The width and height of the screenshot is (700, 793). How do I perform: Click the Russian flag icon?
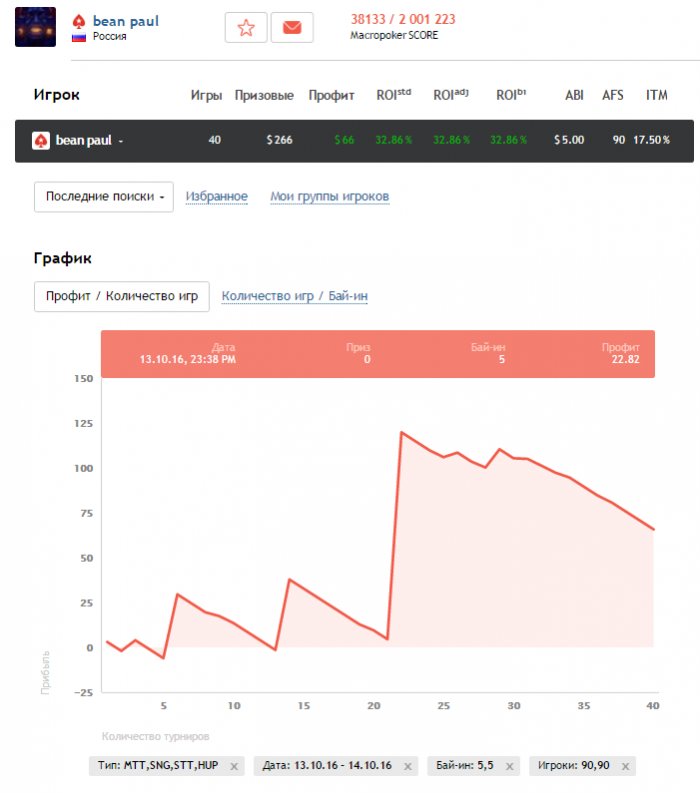[x=78, y=37]
